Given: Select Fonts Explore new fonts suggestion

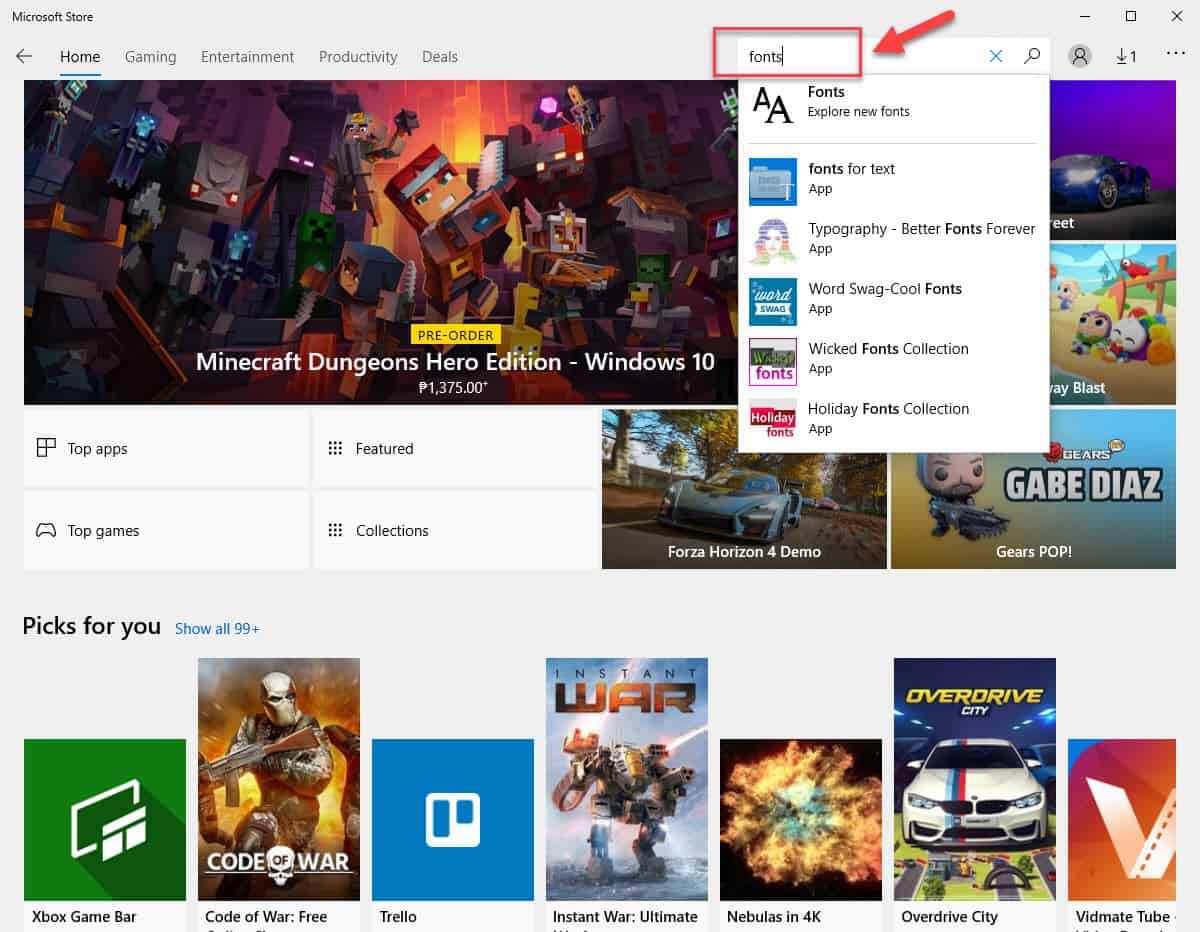Looking at the screenshot, I should coord(893,102).
